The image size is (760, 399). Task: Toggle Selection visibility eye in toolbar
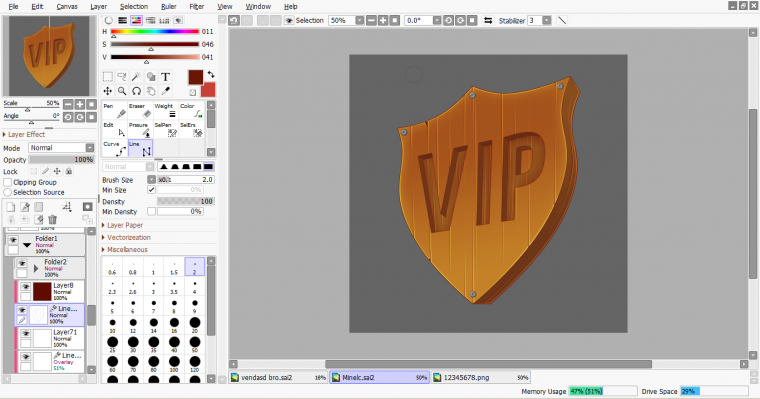289,20
